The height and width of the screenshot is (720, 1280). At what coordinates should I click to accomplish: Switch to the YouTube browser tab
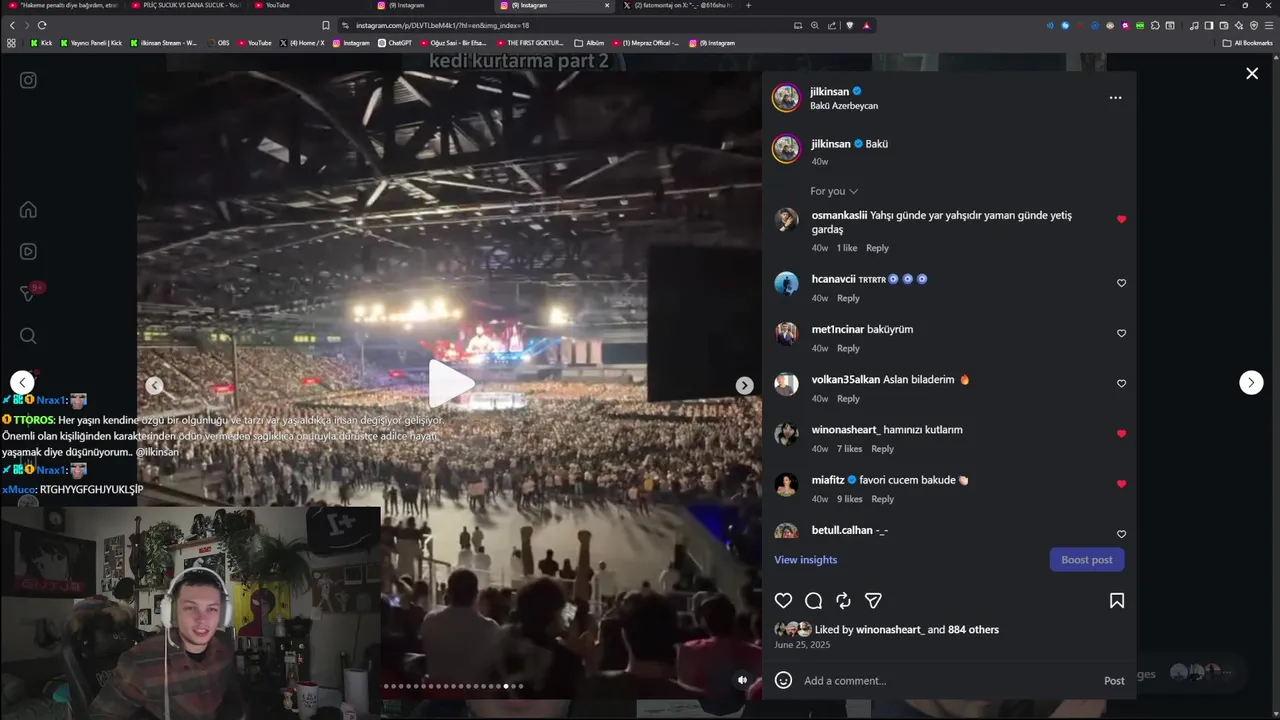pos(277,5)
